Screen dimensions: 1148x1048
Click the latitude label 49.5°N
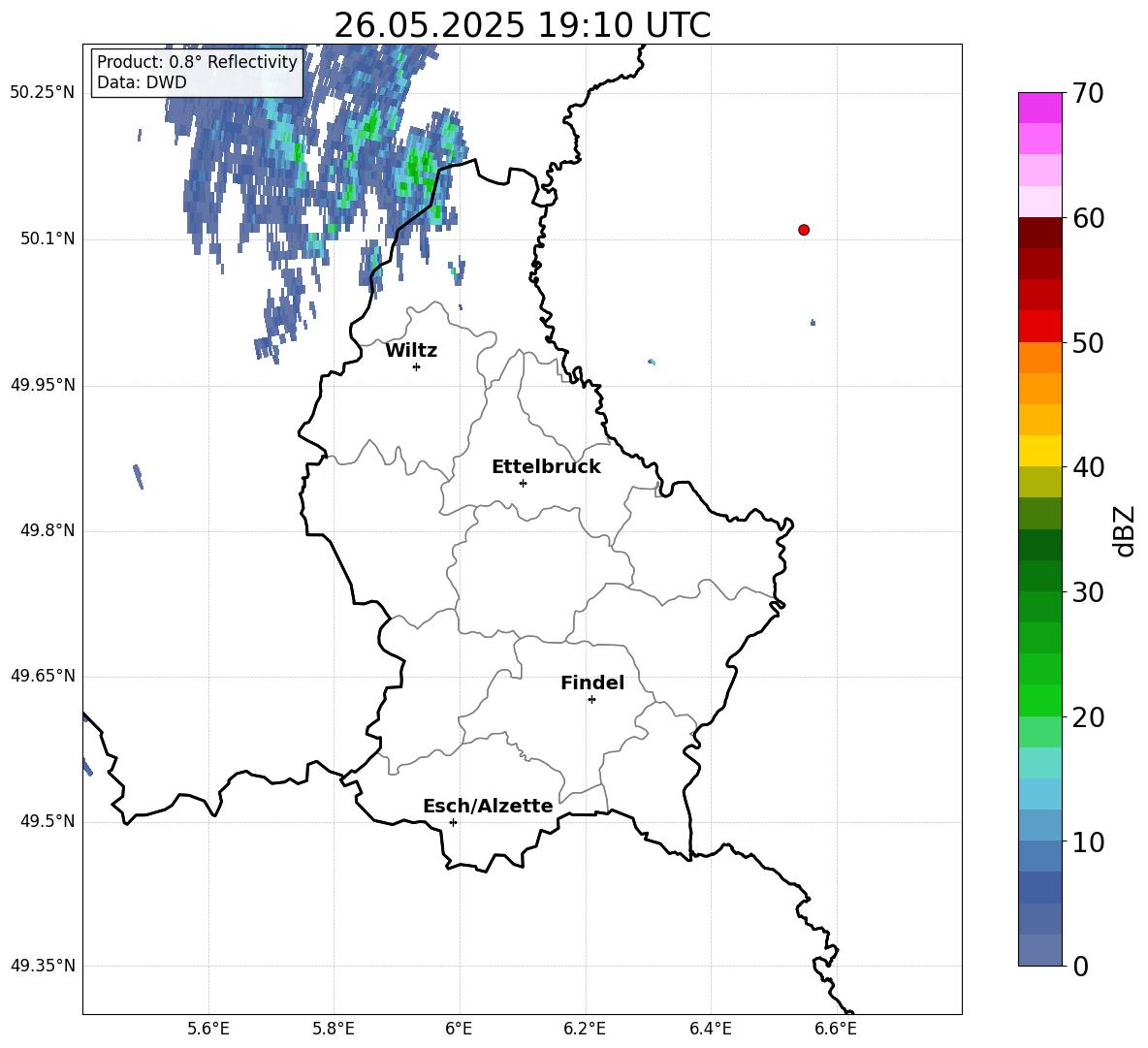pyautogui.click(x=48, y=821)
